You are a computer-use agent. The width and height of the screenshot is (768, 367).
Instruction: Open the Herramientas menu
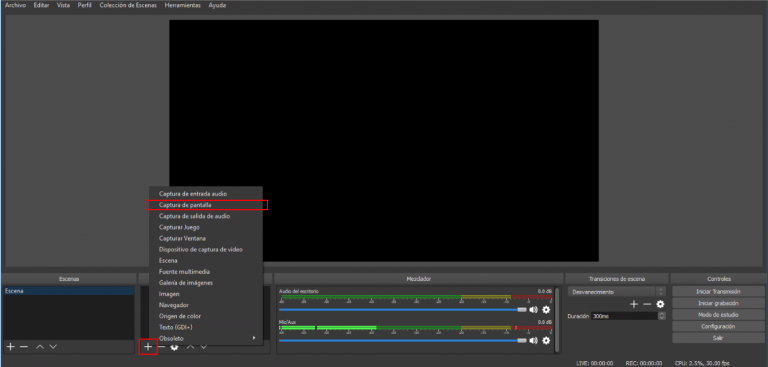click(x=182, y=5)
